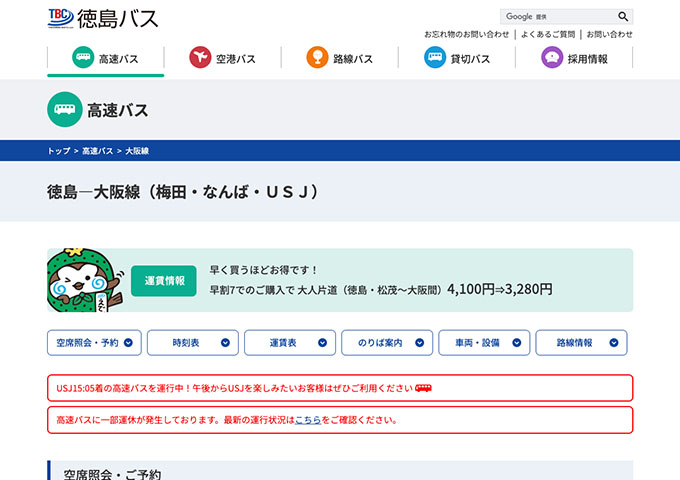The width and height of the screenshot is (680, 480).
Task: Click the 4,100円⇒3,280円 fare text
Action: click(x=500, y=289)
